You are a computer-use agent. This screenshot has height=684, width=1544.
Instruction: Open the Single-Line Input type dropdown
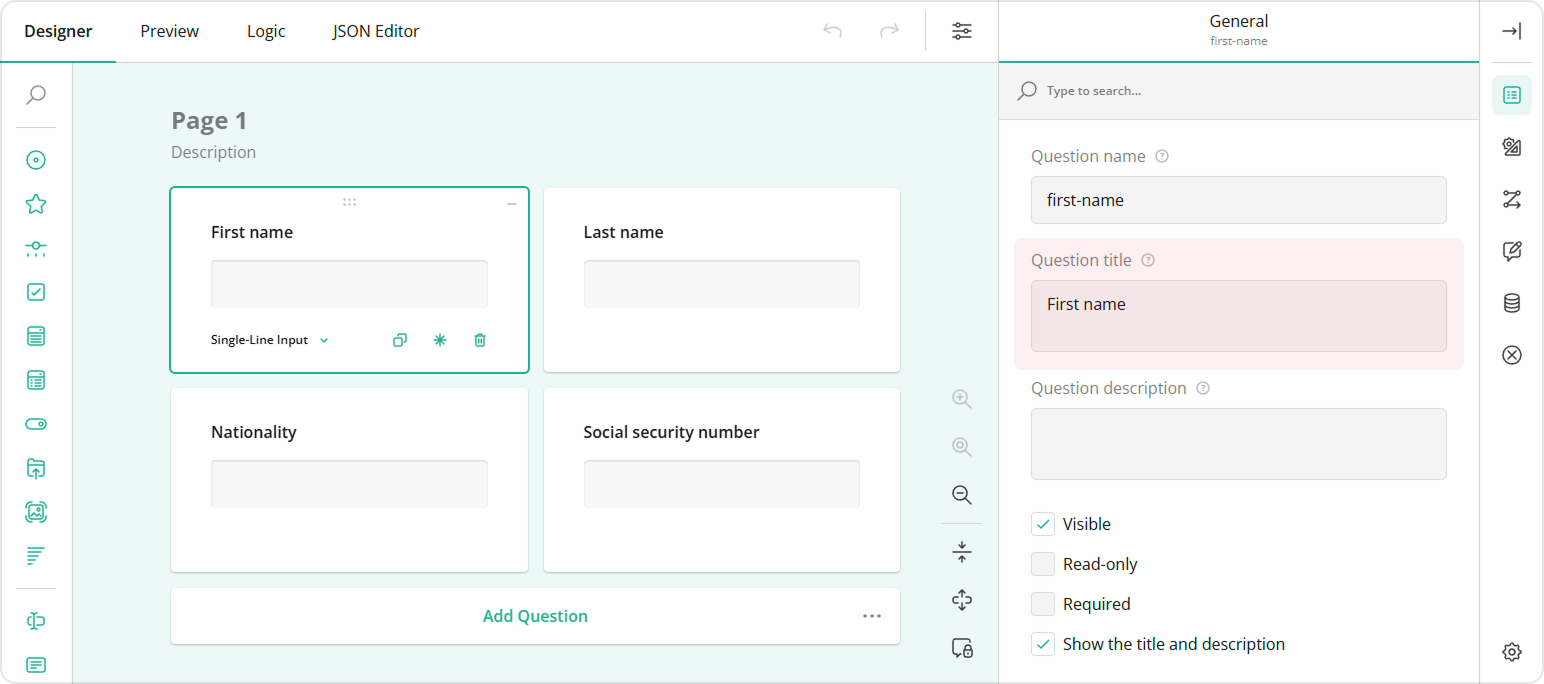pyautogui.click(x=268, y=340)
